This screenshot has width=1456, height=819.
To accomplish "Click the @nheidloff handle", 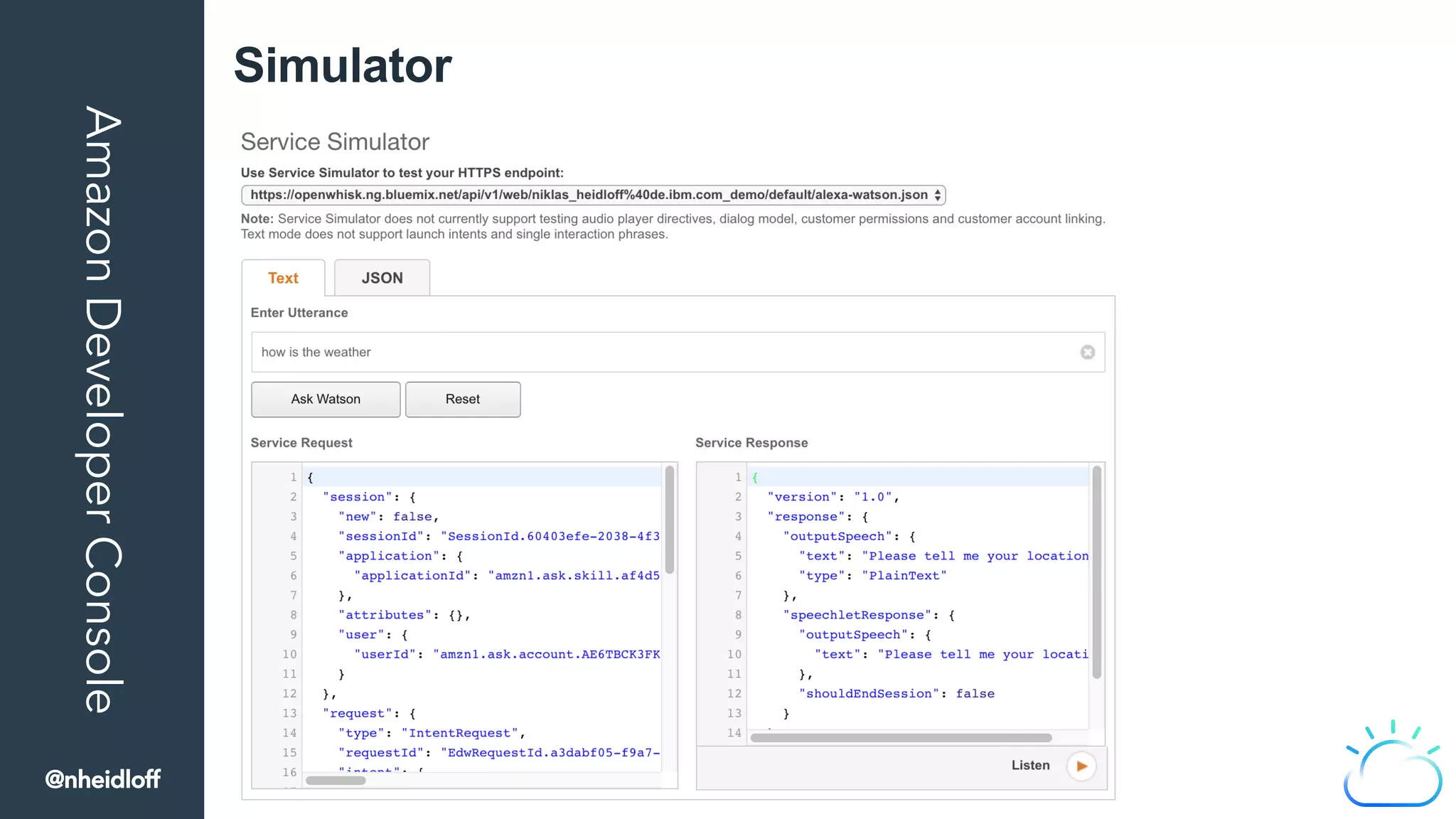I will [x=102, y=779].
